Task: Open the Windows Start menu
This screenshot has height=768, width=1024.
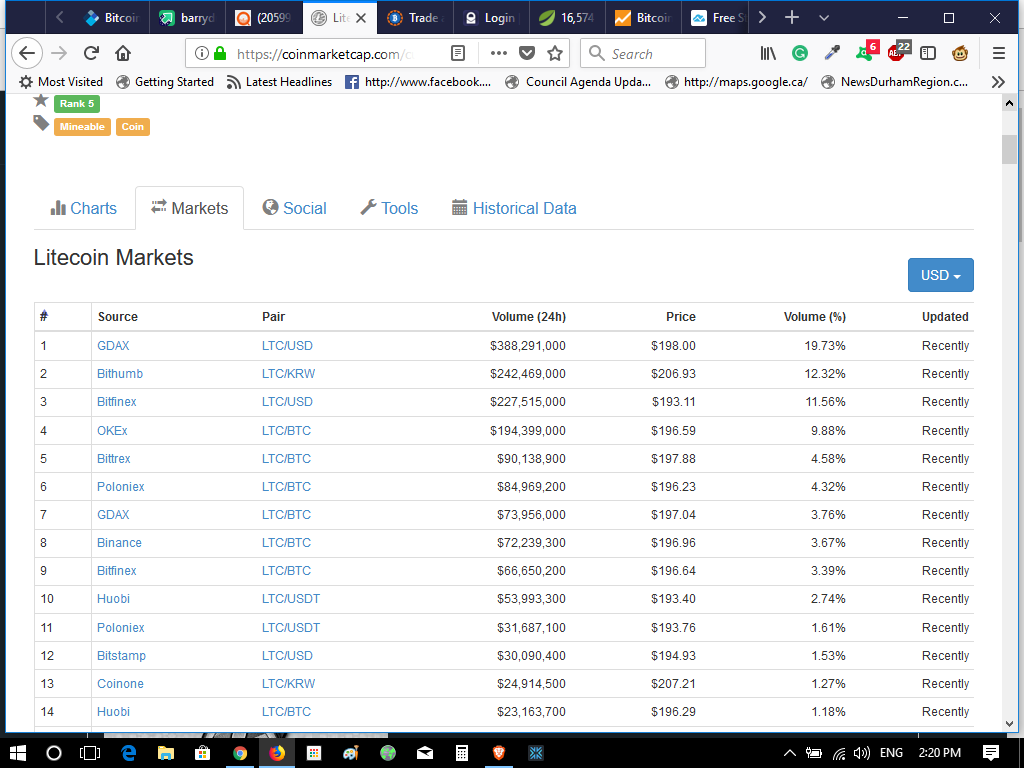Action: pyautogui.click(x=18, y=753)
